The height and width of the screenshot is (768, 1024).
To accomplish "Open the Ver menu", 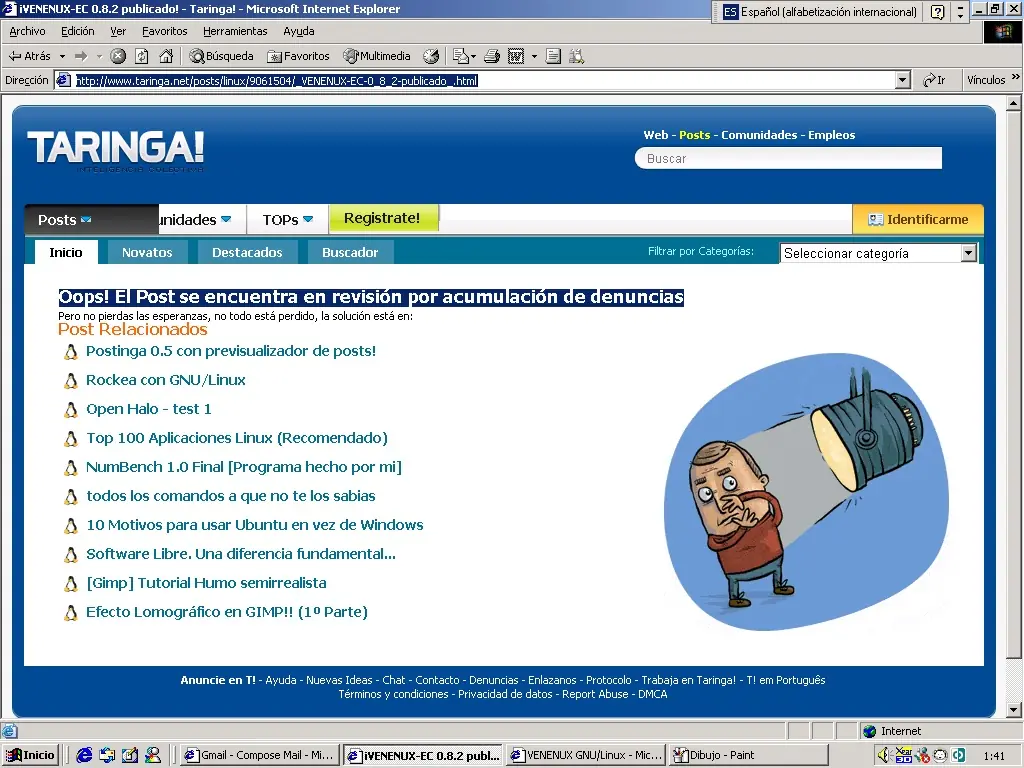I will (x=118, y=31).
